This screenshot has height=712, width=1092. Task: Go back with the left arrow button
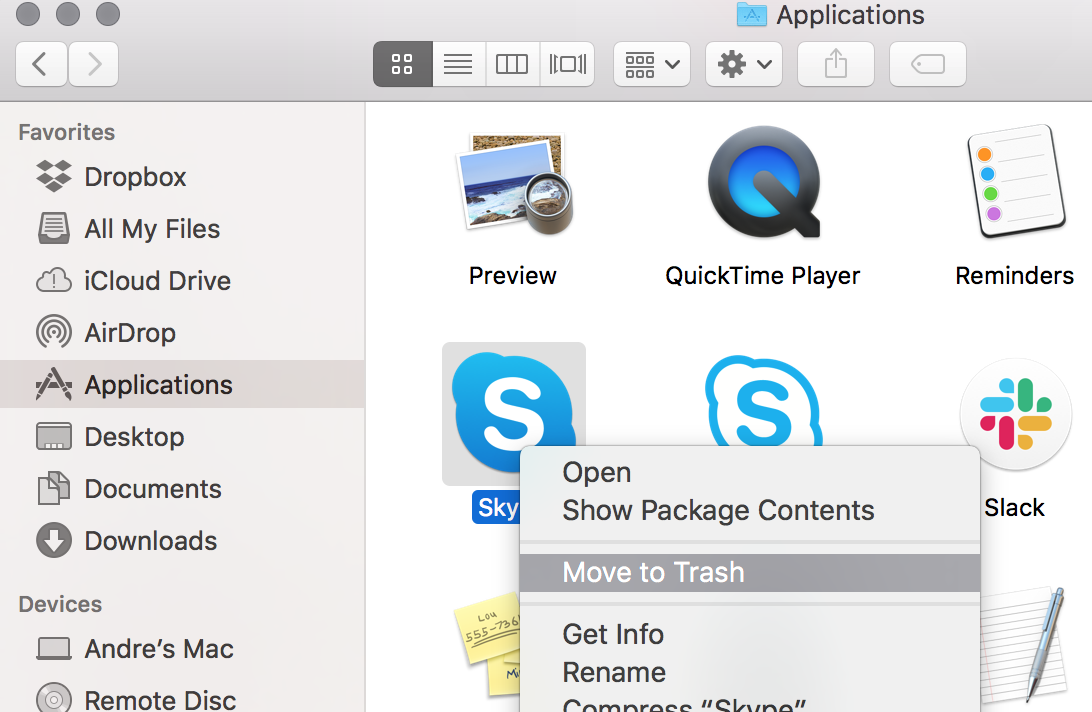pos(41,64)
